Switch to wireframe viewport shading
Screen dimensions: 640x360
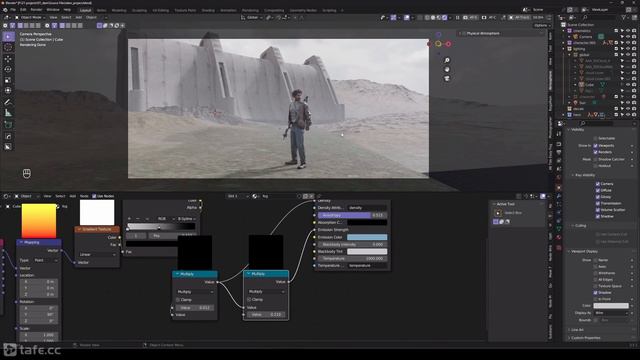click(427, 18)
